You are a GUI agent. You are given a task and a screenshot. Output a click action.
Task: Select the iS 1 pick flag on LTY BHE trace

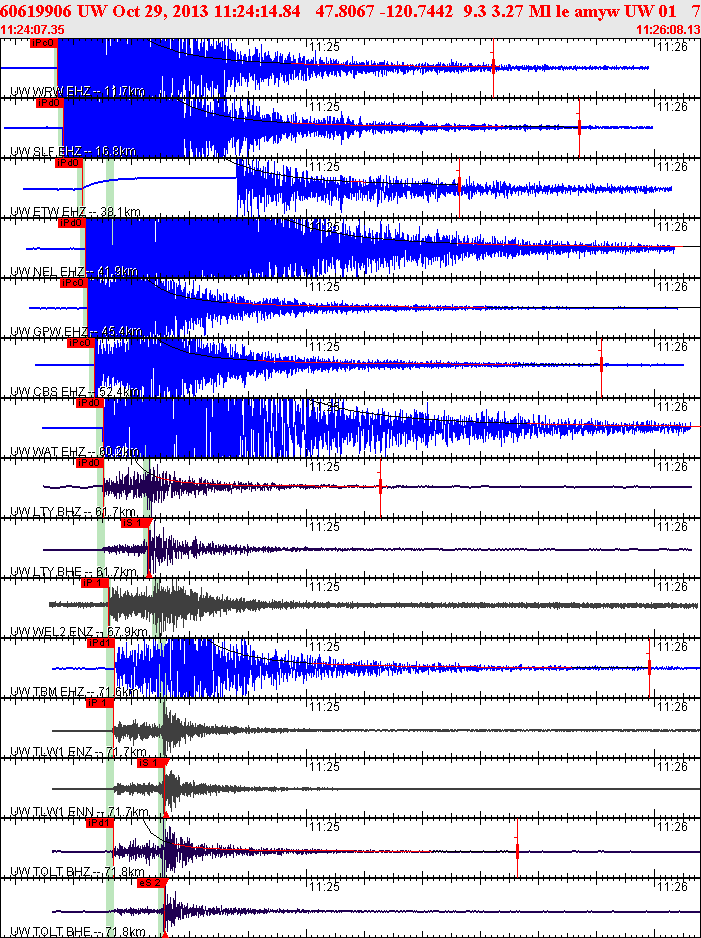136,523
